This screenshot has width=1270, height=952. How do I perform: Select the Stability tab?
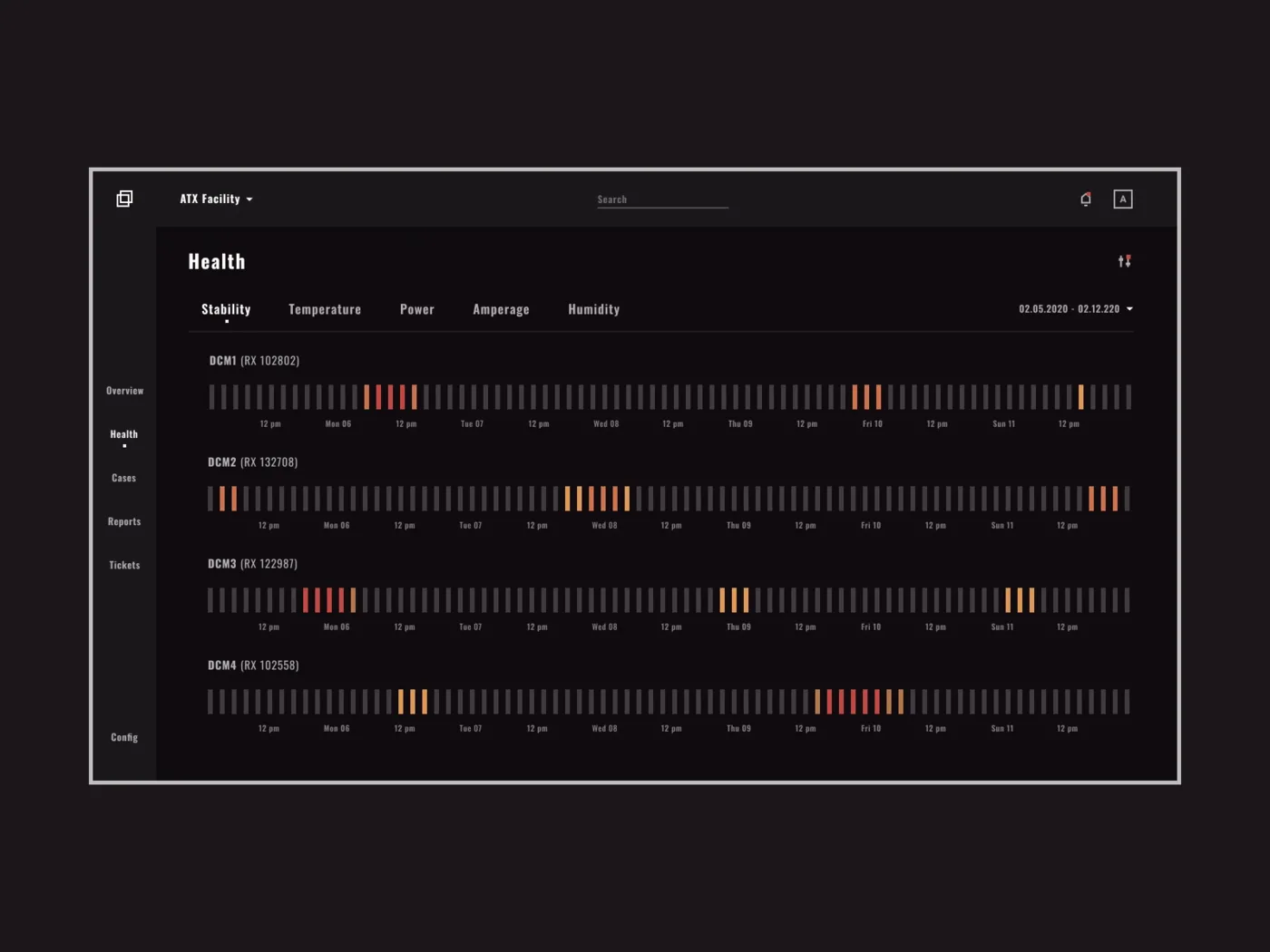[x=226, y=309]
